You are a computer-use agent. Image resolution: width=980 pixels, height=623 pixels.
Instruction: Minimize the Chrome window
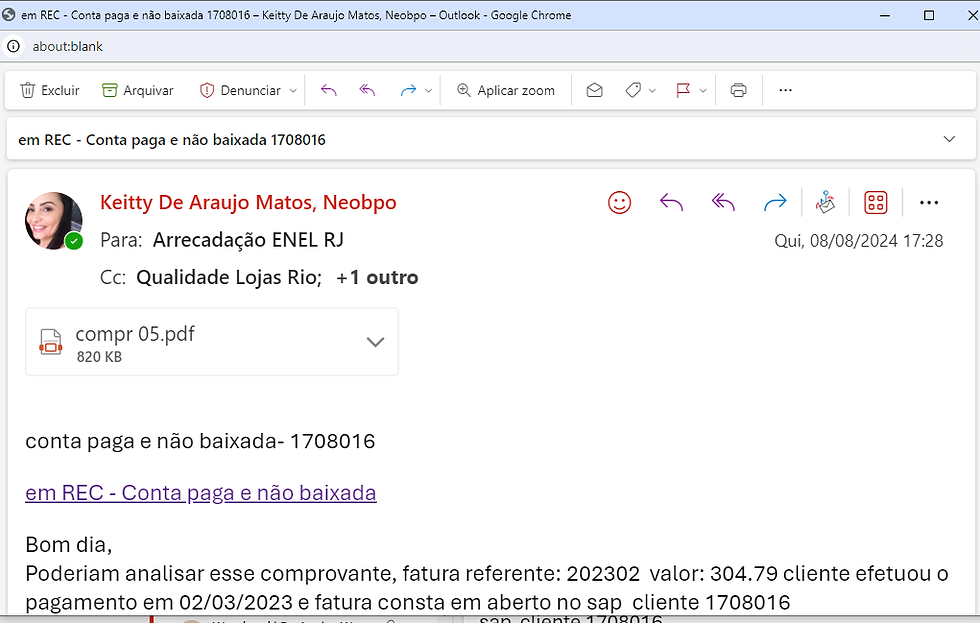click(885, 15)
